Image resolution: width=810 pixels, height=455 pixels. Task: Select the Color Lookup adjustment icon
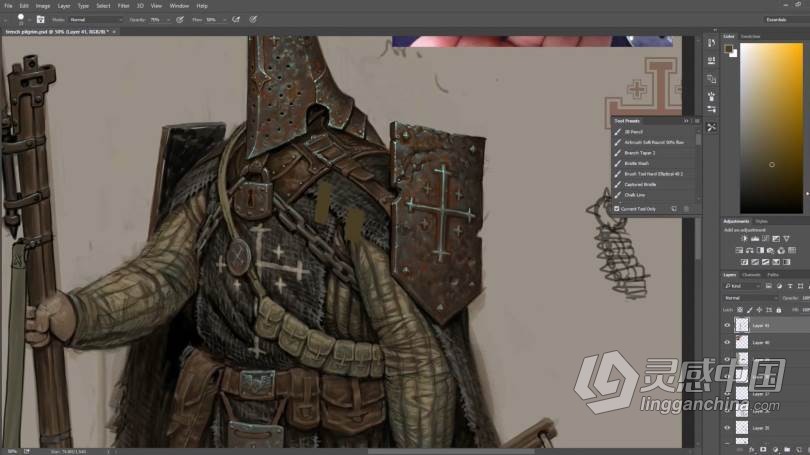click(791, 250)
